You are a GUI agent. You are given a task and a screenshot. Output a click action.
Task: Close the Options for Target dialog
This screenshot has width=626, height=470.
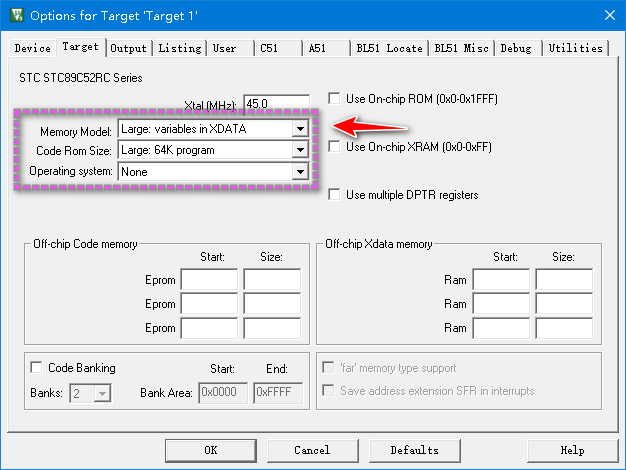point(610,16)
